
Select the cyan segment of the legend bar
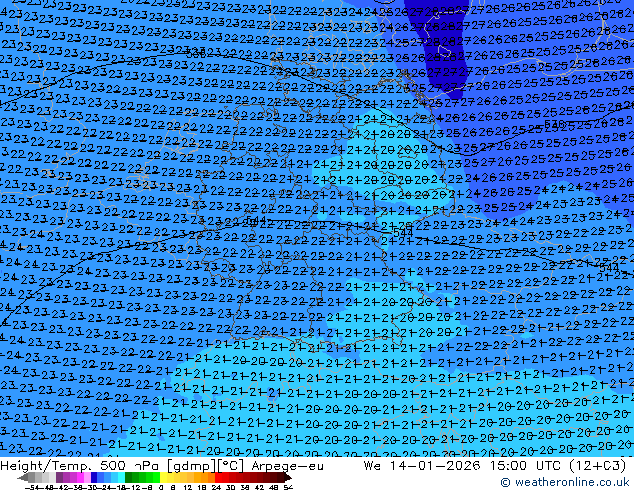pos(121,478)
